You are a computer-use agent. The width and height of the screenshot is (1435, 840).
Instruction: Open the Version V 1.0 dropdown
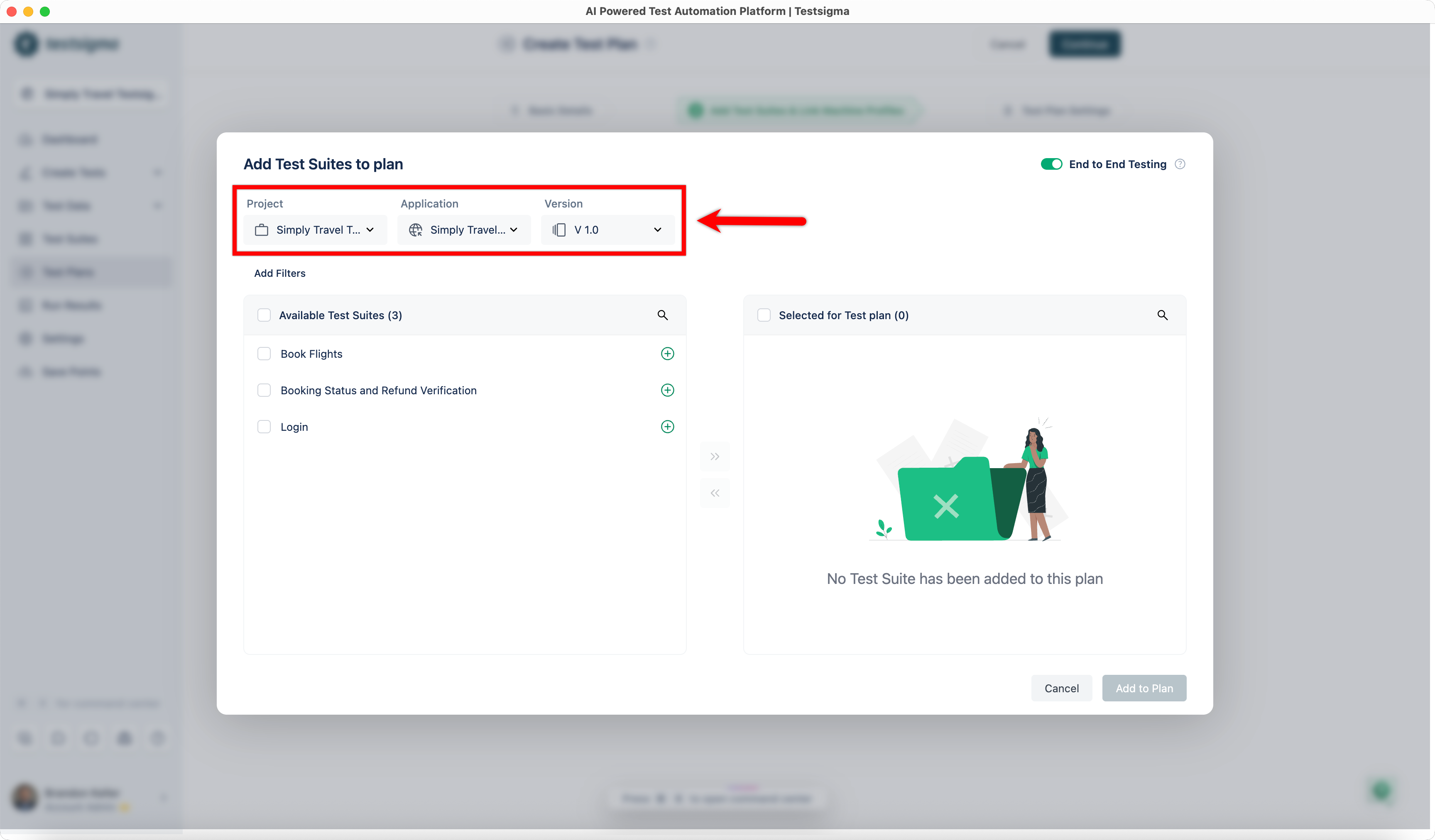tap(607, 230)
